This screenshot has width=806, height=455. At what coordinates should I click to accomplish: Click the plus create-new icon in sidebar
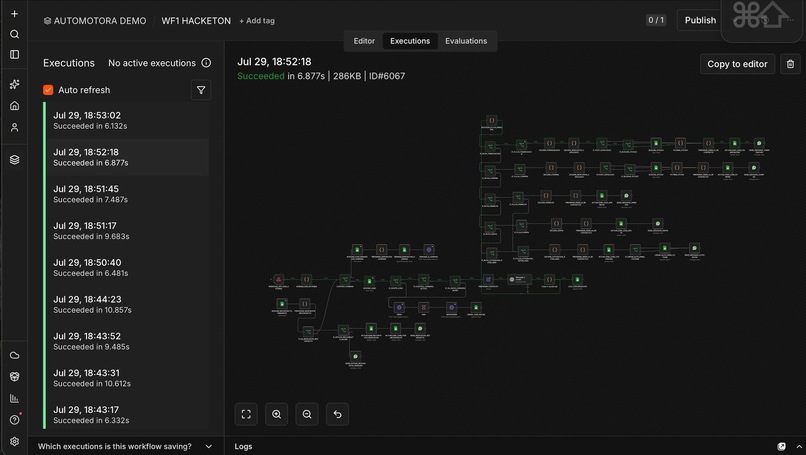14,14
